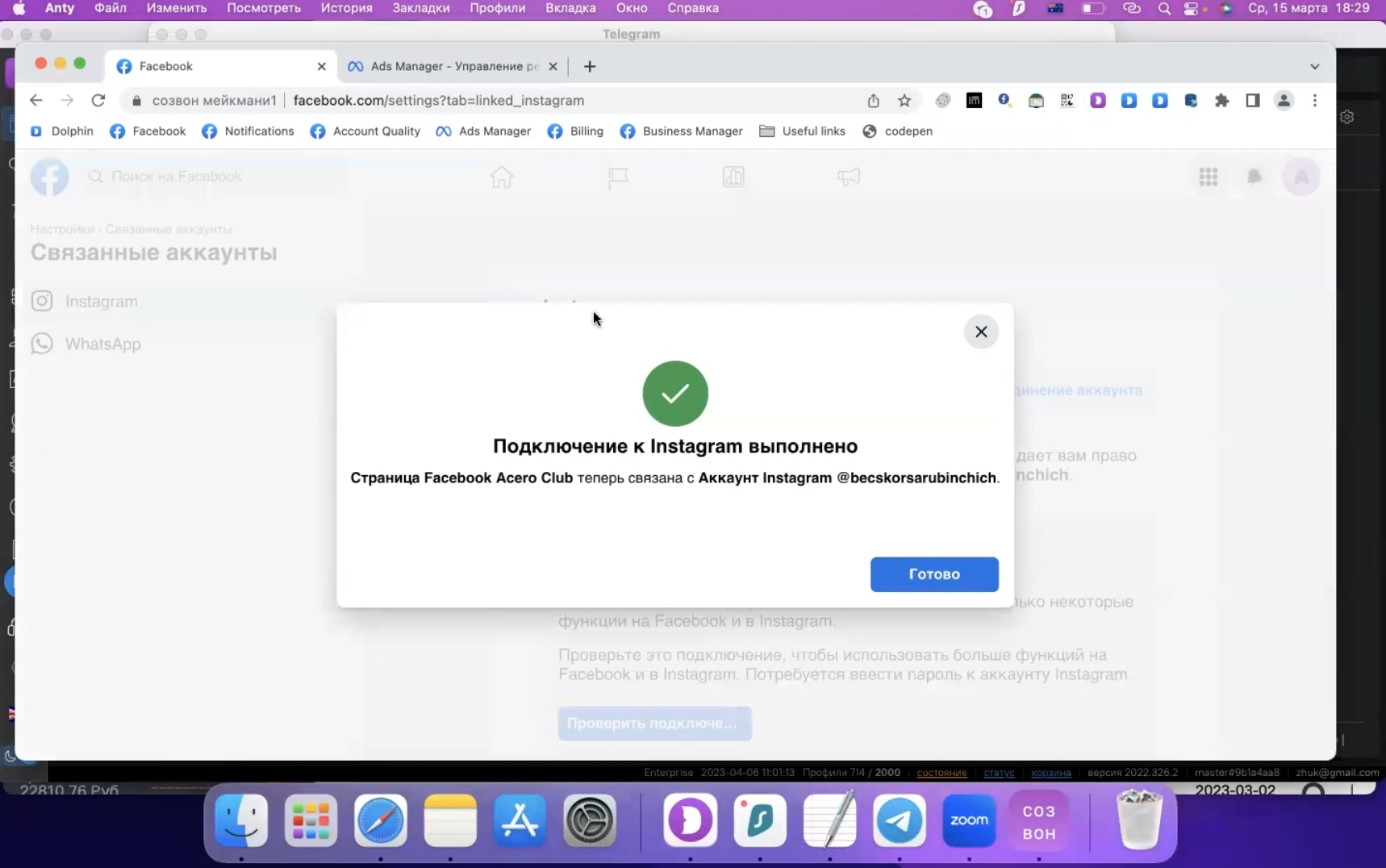The height and width of the screenshot is (868, 1386).
Task: Expand the Useful links bookmarks folder
Action: [x=802, y=131]
